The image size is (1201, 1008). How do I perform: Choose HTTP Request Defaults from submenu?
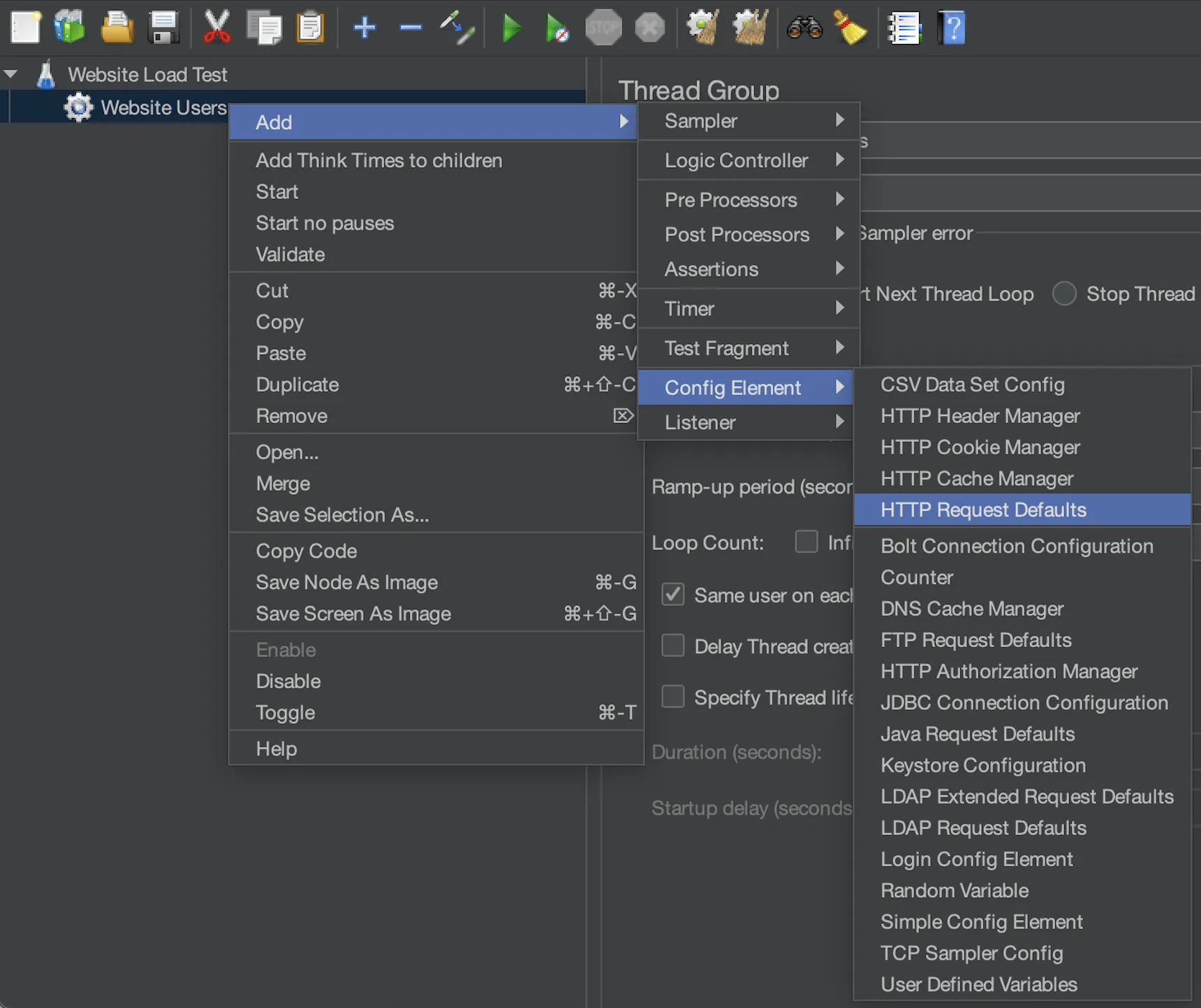click(x=983, y=510)
